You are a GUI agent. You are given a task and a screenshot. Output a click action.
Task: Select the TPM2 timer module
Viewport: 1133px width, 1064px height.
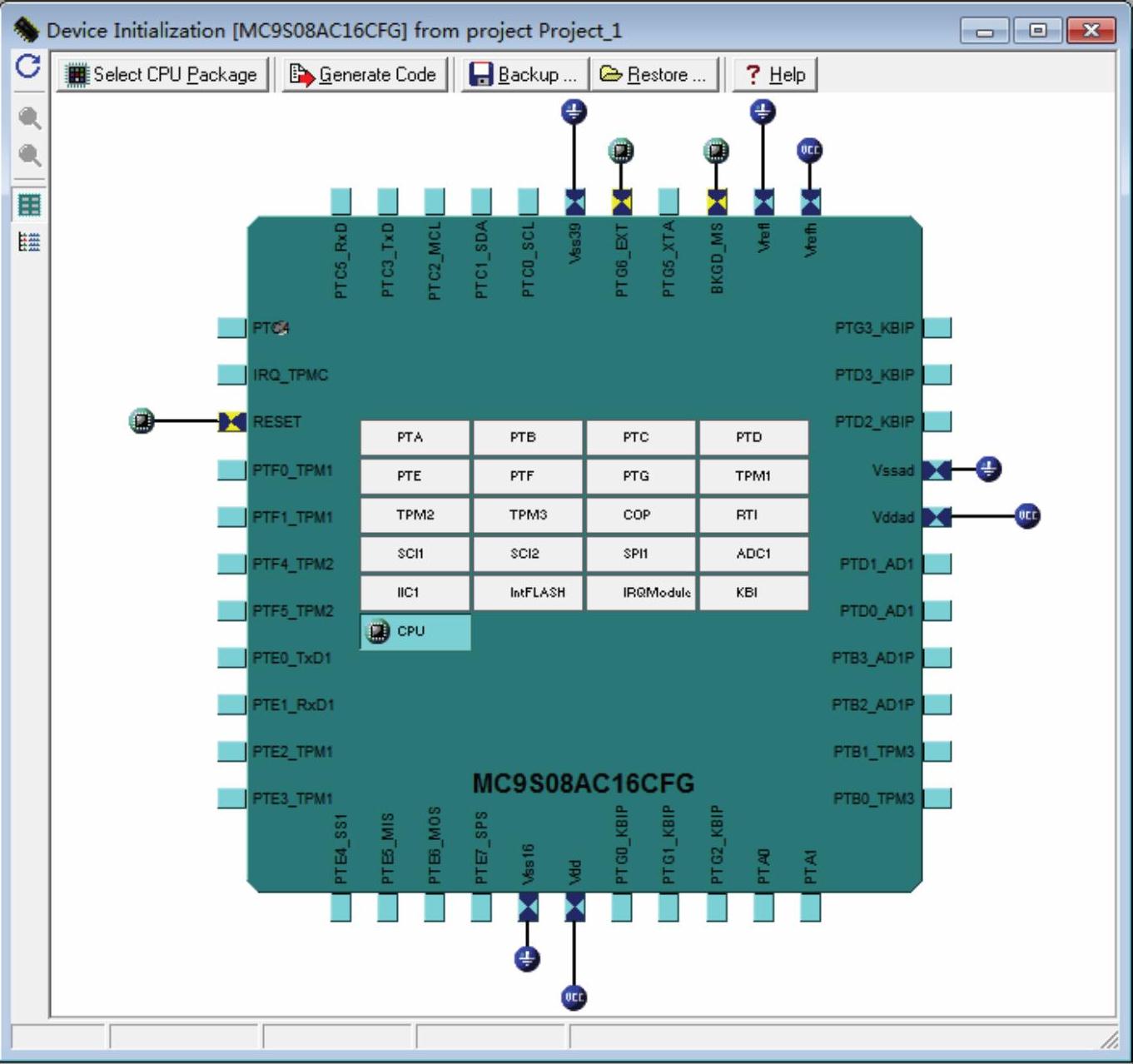point(415,515)
